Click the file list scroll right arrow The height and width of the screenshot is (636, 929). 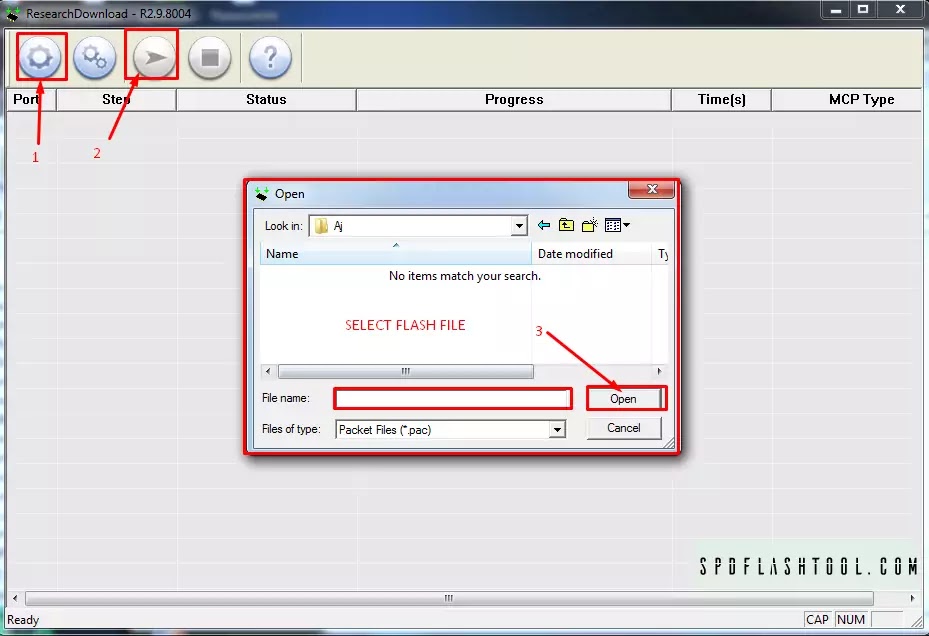pos(659,372)
